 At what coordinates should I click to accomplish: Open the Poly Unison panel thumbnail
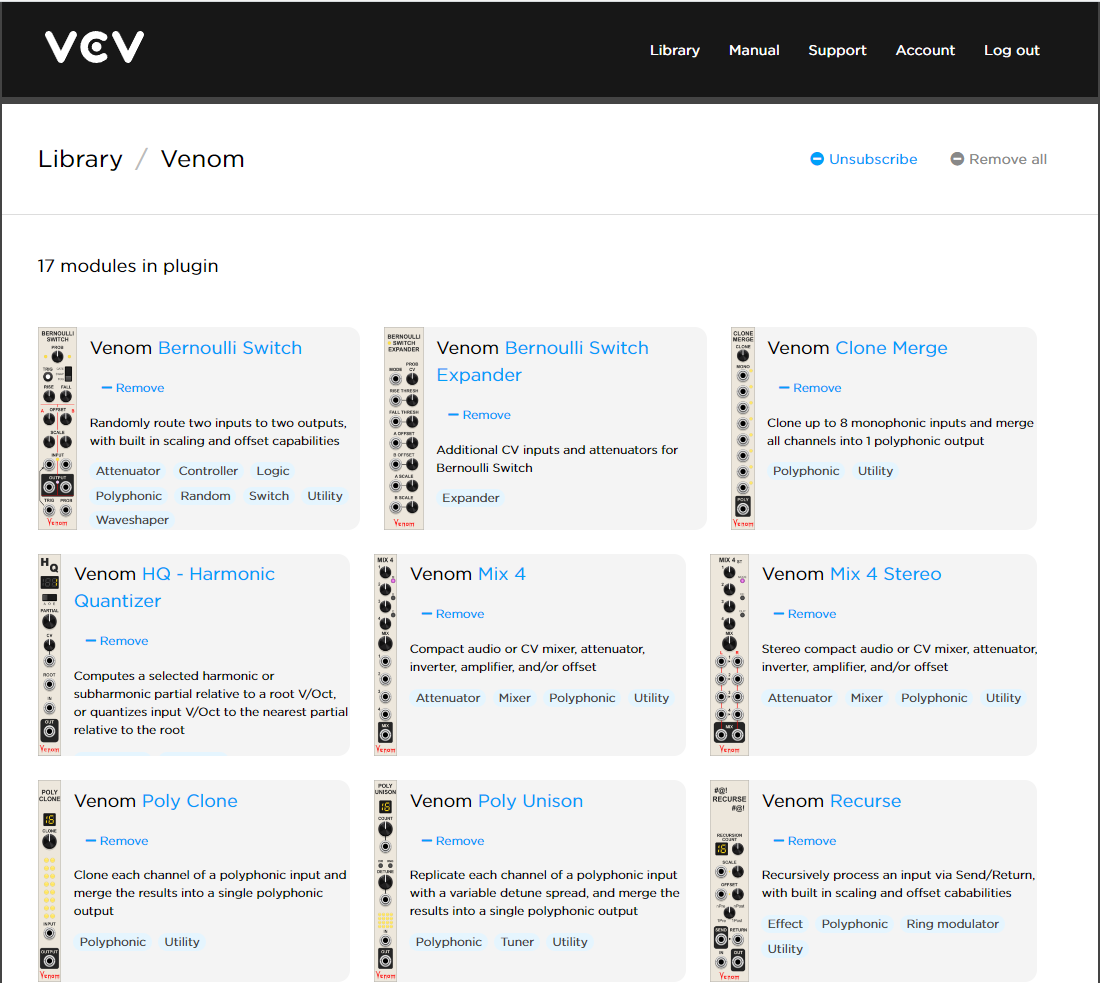[x=386, y=881]
